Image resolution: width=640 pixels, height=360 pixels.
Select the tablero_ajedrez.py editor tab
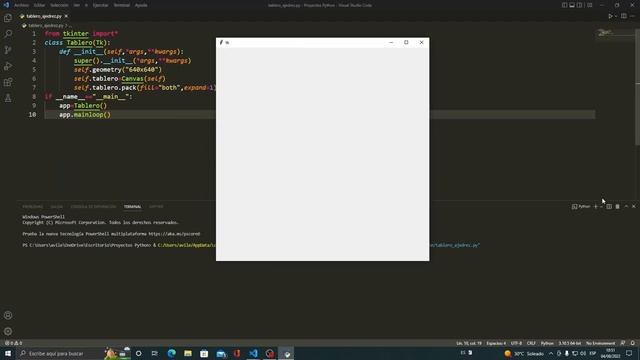pos(44,16)
